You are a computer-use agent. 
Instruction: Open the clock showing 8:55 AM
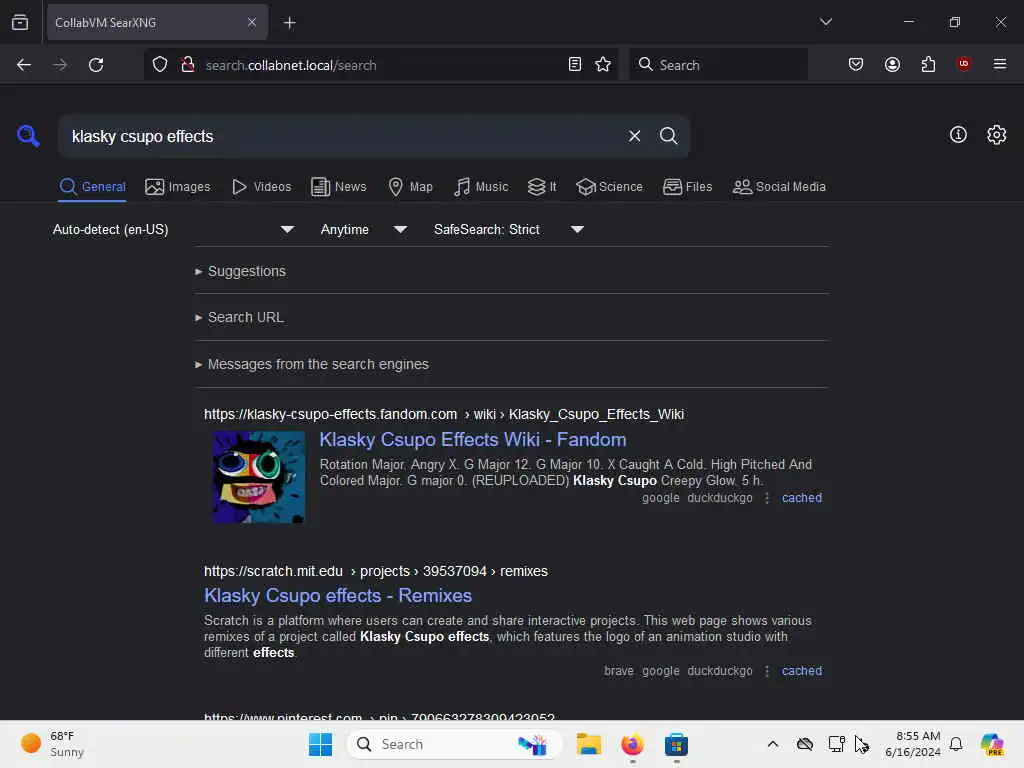tap(912, 744)
